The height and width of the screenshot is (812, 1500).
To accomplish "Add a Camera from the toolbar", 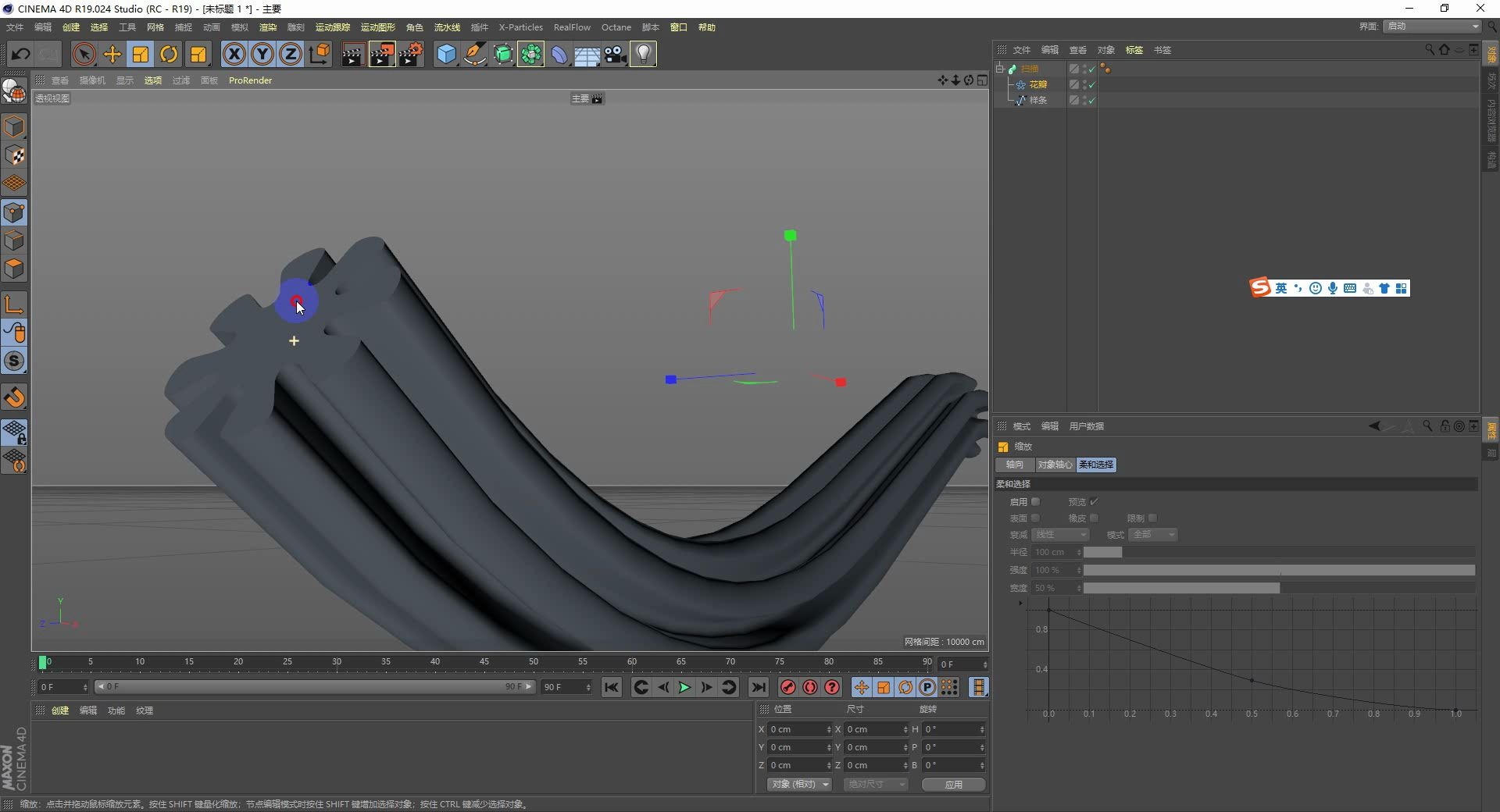I will click(x=616, y=54).
